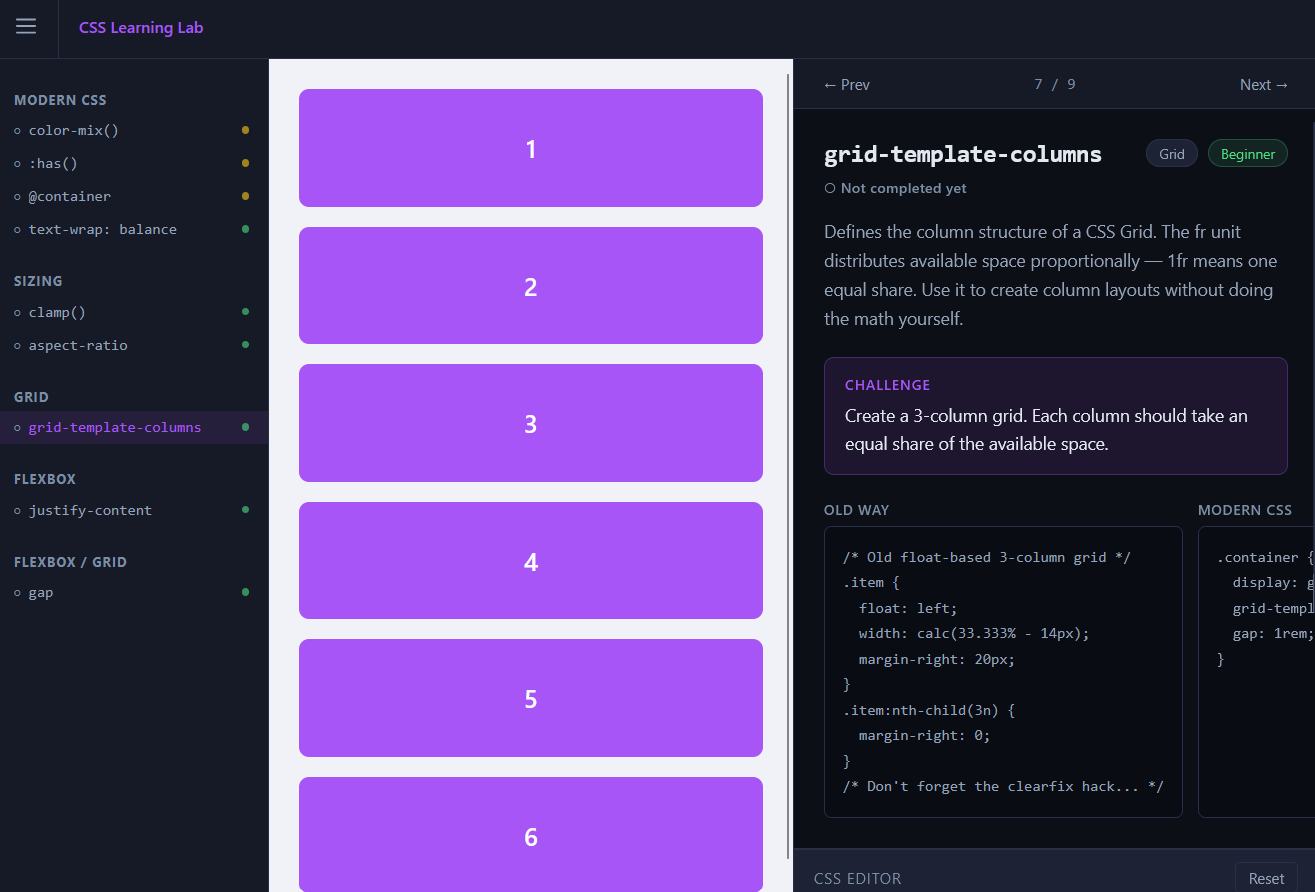Click preview box number 2
The width and height of the screenshot is (1315, 892).
pyautogui.click(x=531, y=286)
